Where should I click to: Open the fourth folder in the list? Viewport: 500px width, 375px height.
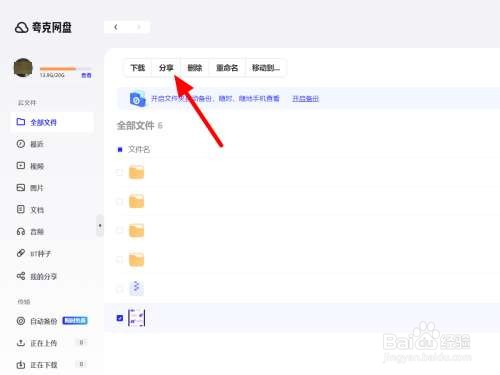click(136, 259)
